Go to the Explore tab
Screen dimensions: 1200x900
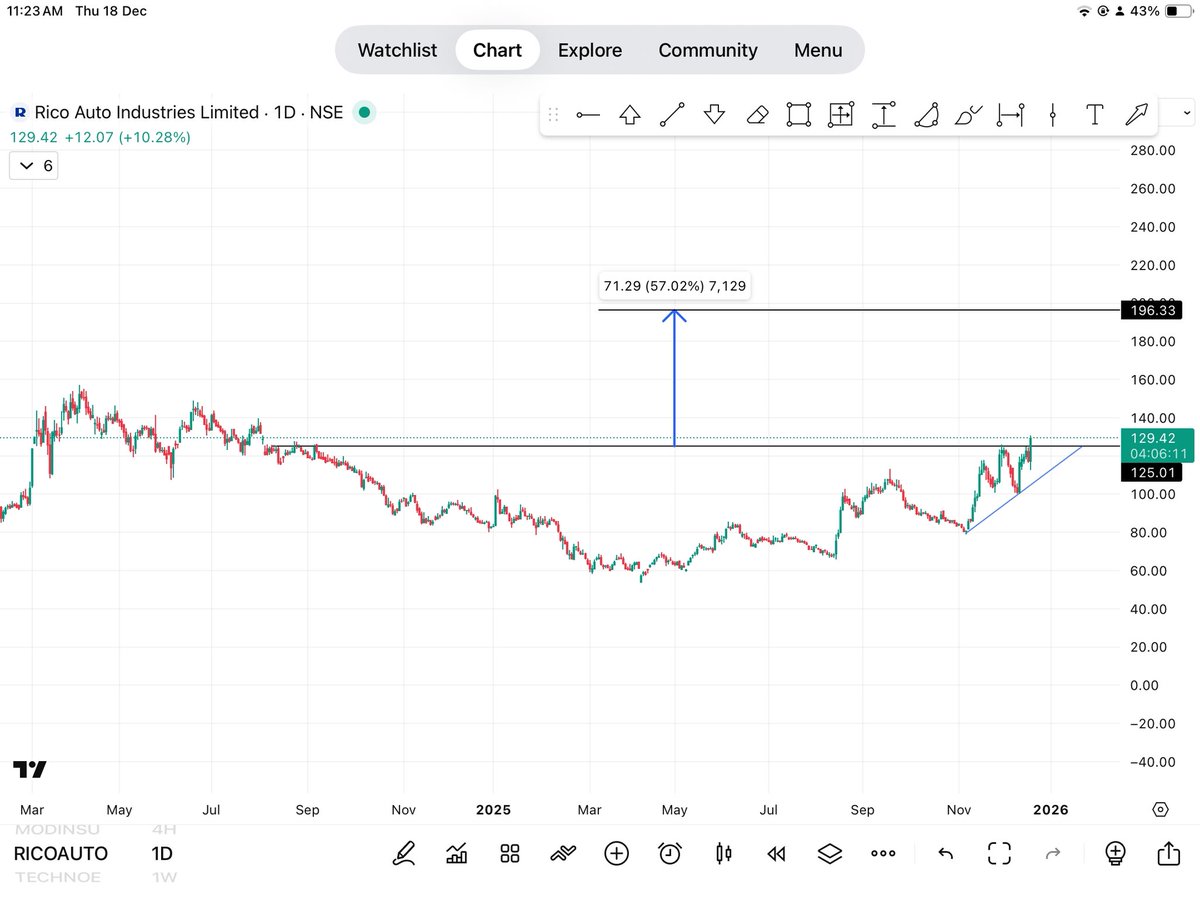[x=590, y=50]
